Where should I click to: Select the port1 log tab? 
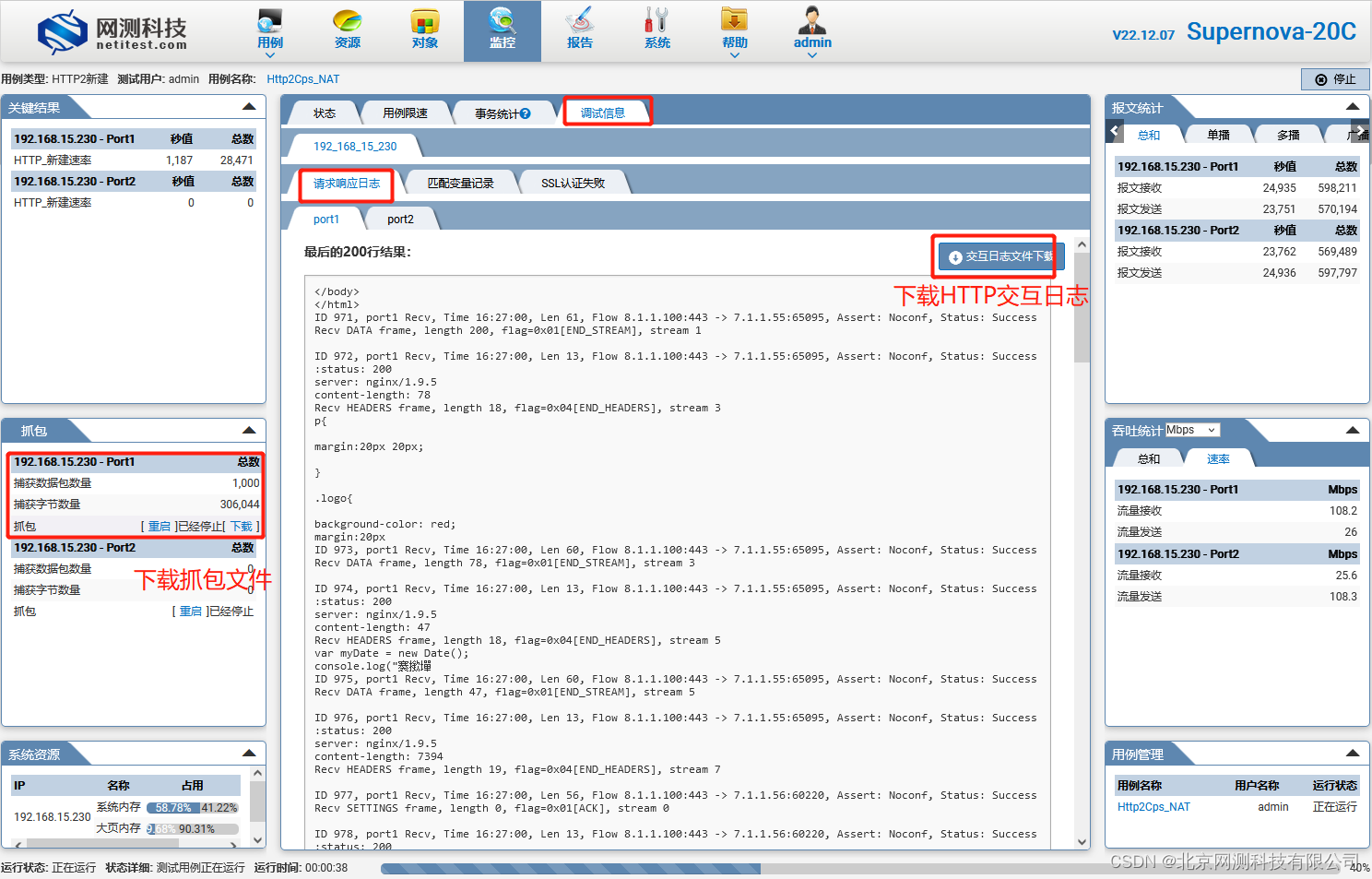tap(326, 220)
